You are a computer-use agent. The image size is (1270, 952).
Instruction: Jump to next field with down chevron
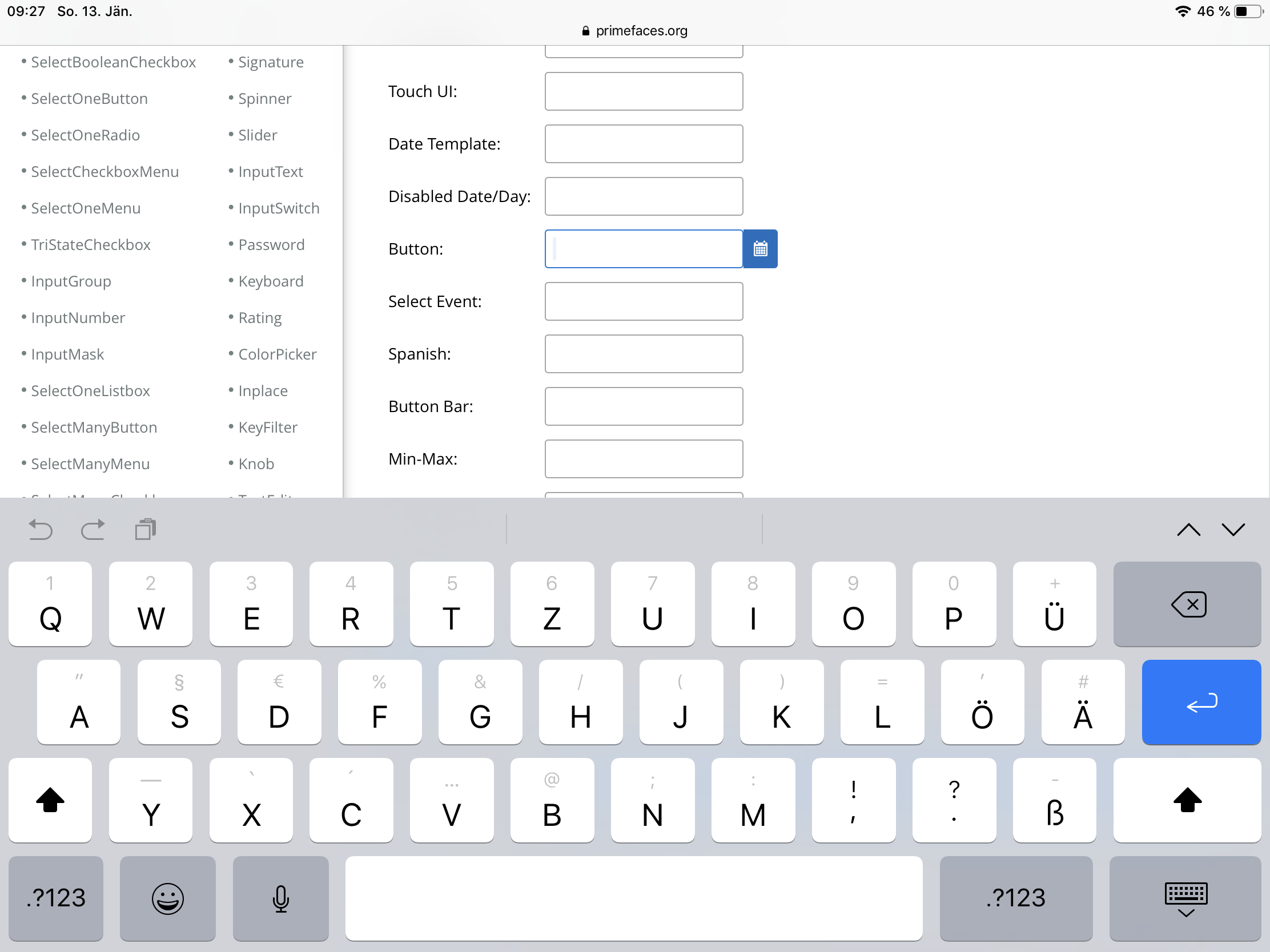pyautogui.click(x=1233, y=529)
